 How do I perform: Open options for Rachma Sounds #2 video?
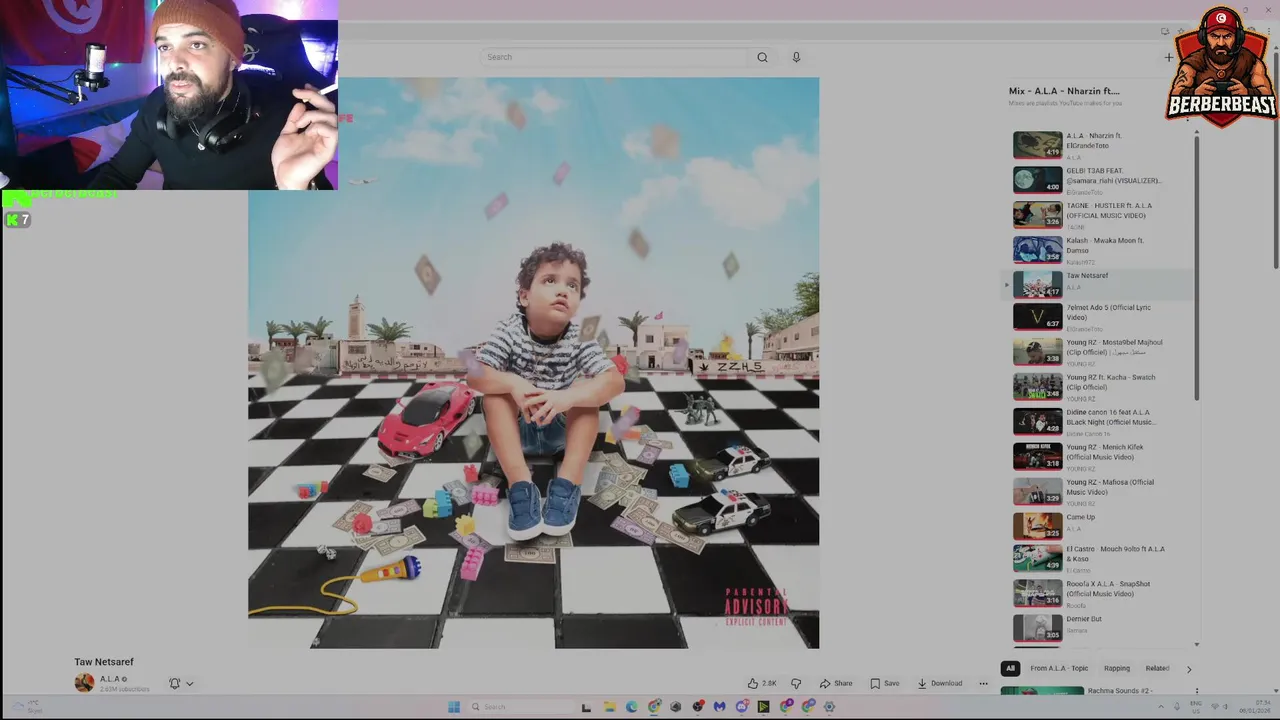(x=1196, y=691)
